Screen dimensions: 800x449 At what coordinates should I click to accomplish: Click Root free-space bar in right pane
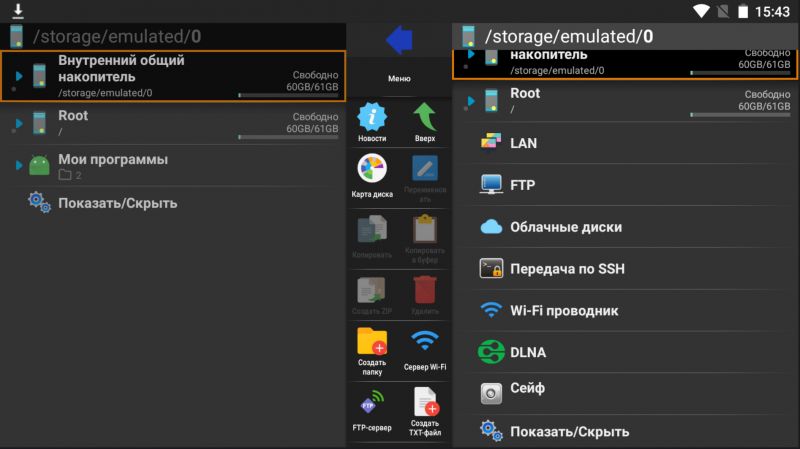pos(740,115)
